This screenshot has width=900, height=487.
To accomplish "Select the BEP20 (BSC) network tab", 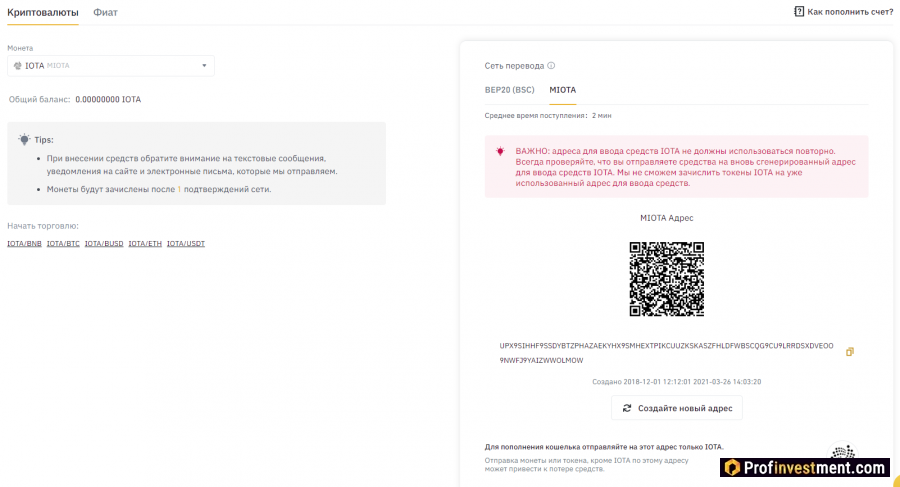I will [x=509, y=90].
